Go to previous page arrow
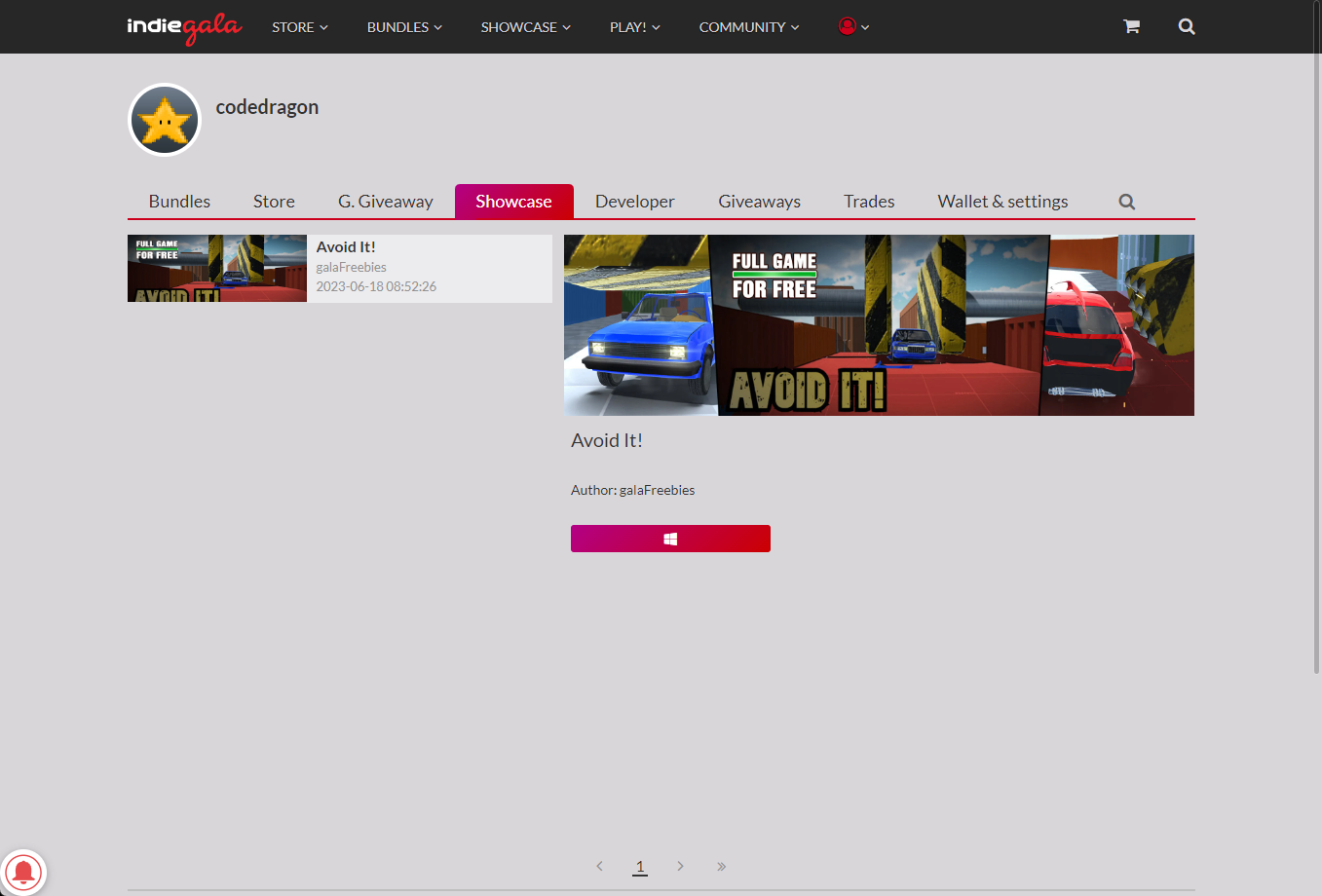 point(599,866)
